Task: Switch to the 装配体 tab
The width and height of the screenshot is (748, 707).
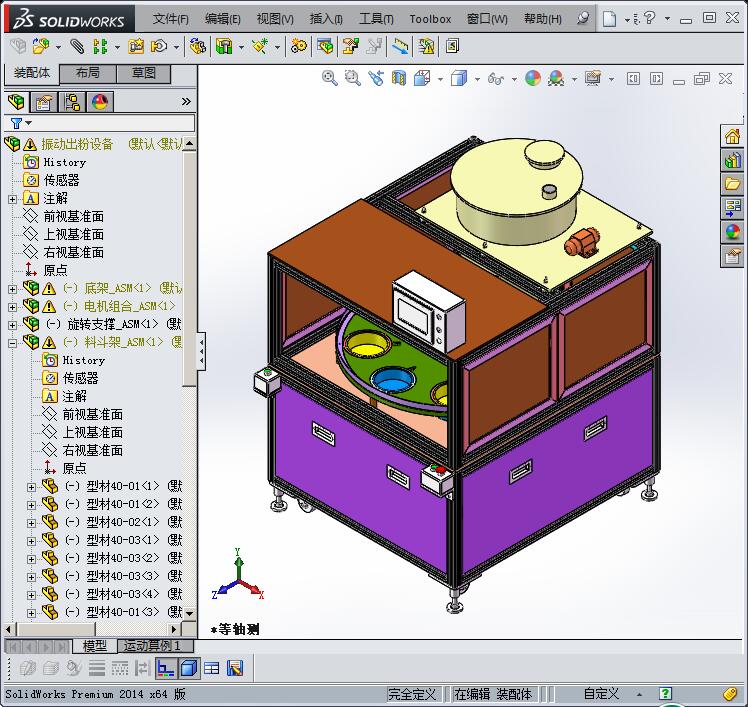Action: click(31, 73)
